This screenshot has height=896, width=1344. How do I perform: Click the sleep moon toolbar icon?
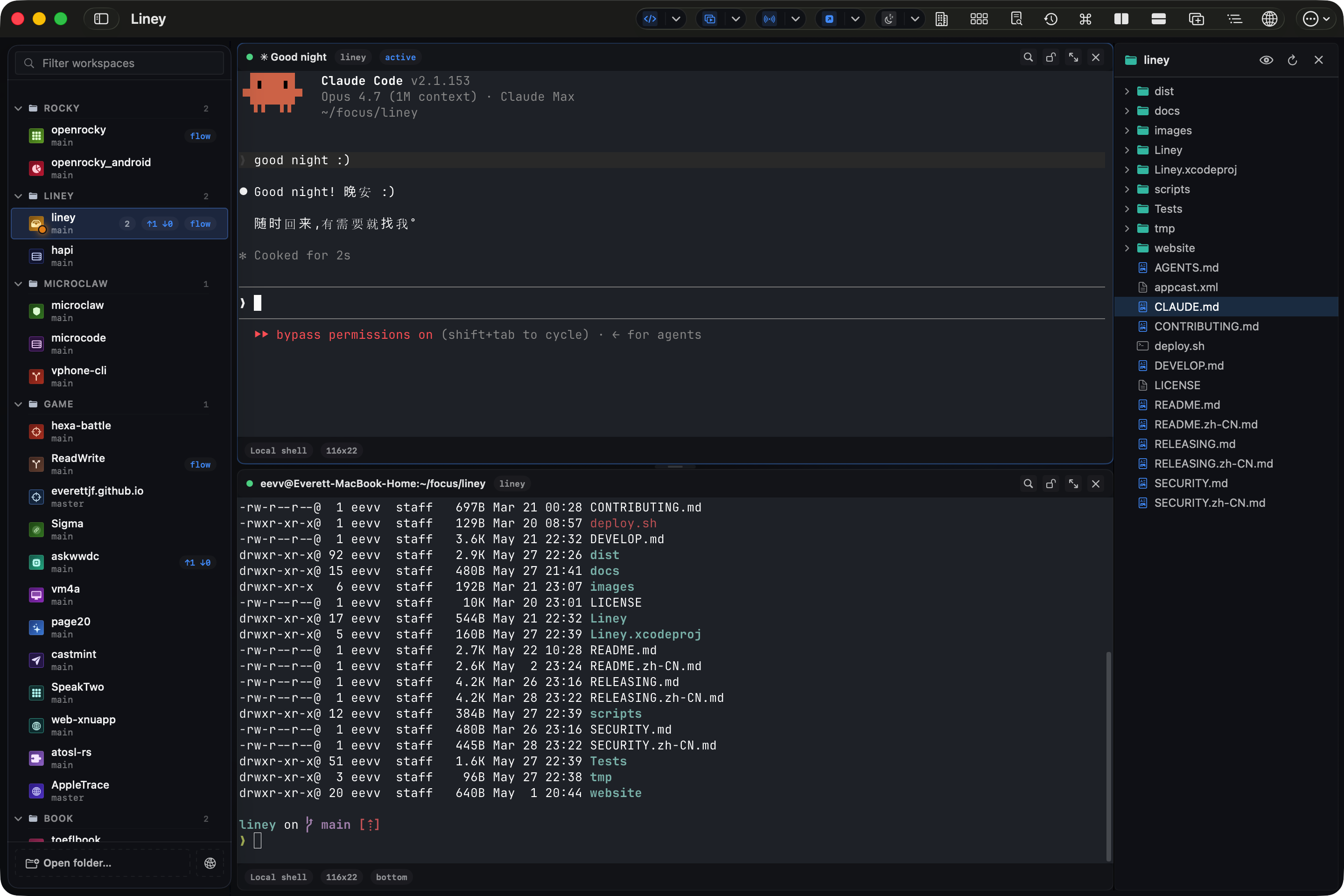click(x=889, y=19)
